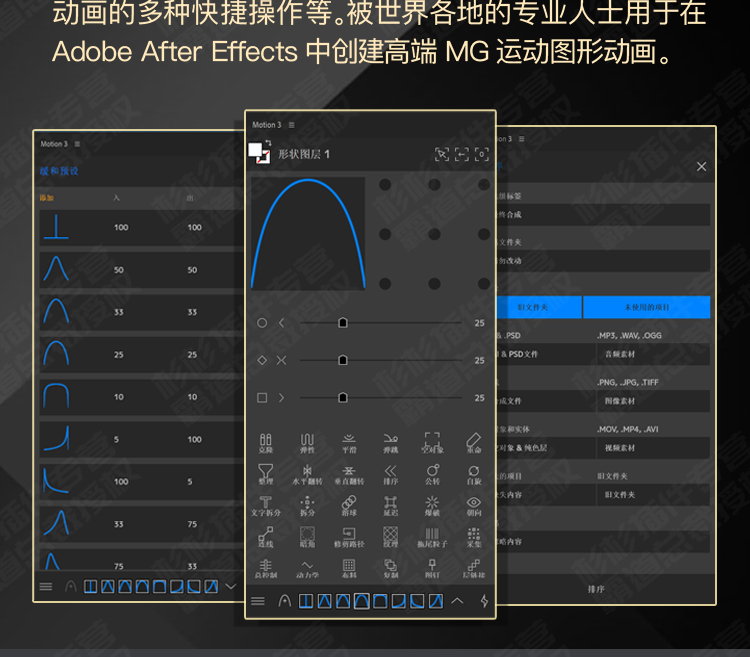
Task: Adjust the third easing slider handle
Action: click(342, 398)
